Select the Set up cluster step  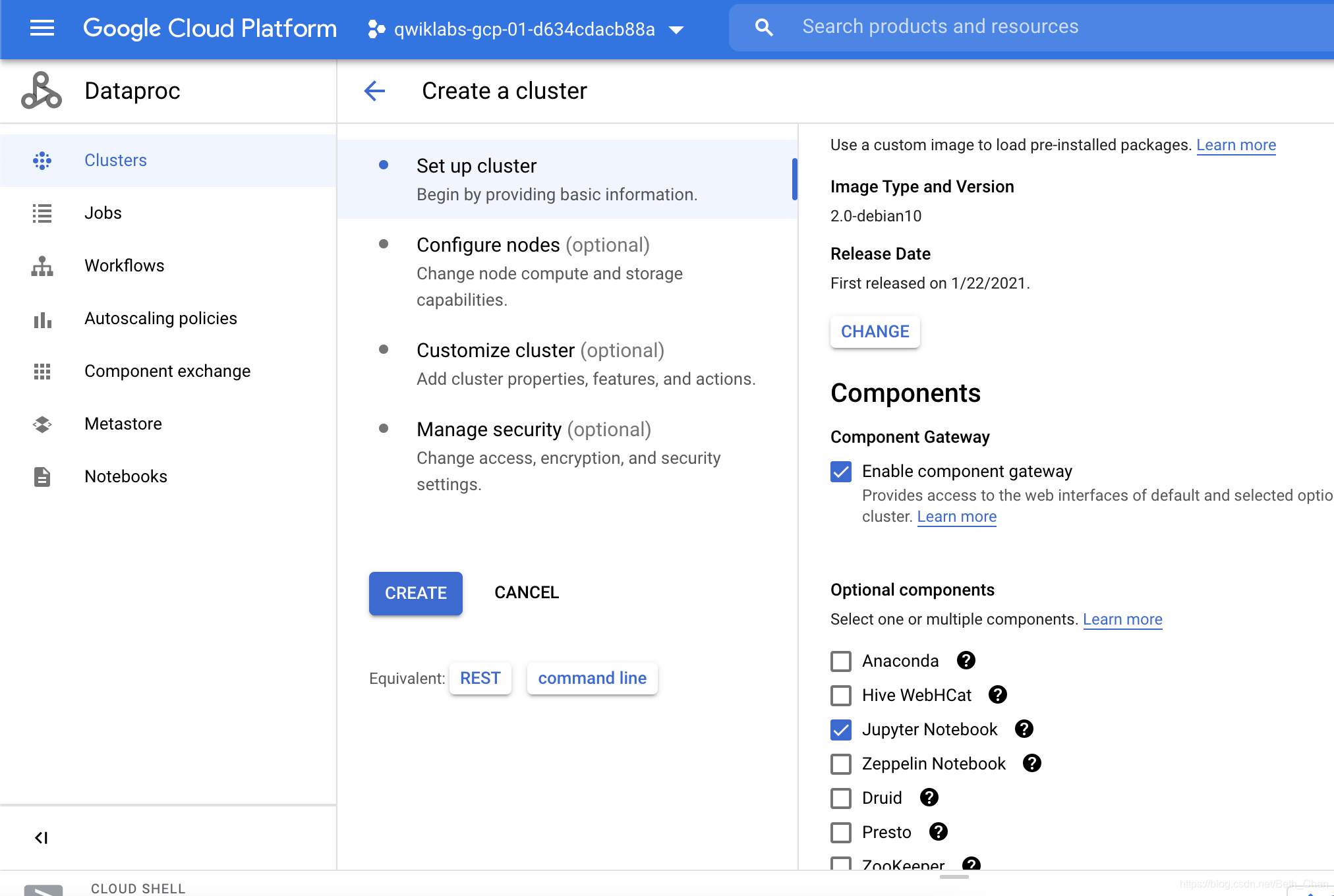coord(567,179)
